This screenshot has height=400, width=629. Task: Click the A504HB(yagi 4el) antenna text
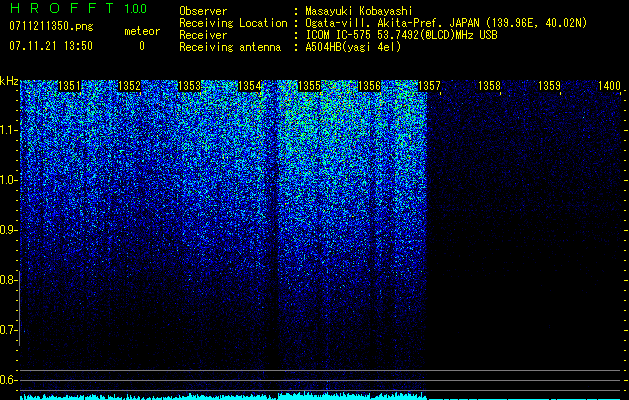point(353,47)
